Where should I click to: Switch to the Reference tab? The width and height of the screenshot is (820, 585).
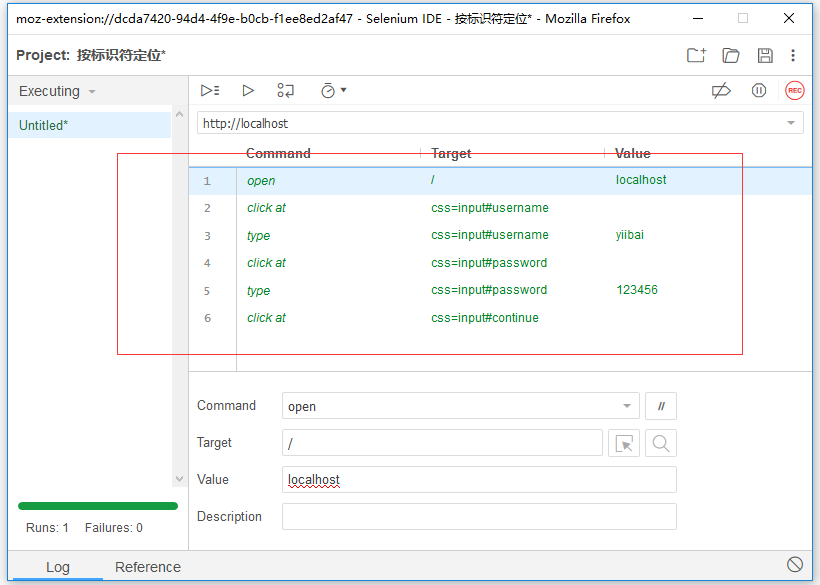point(148,567)
